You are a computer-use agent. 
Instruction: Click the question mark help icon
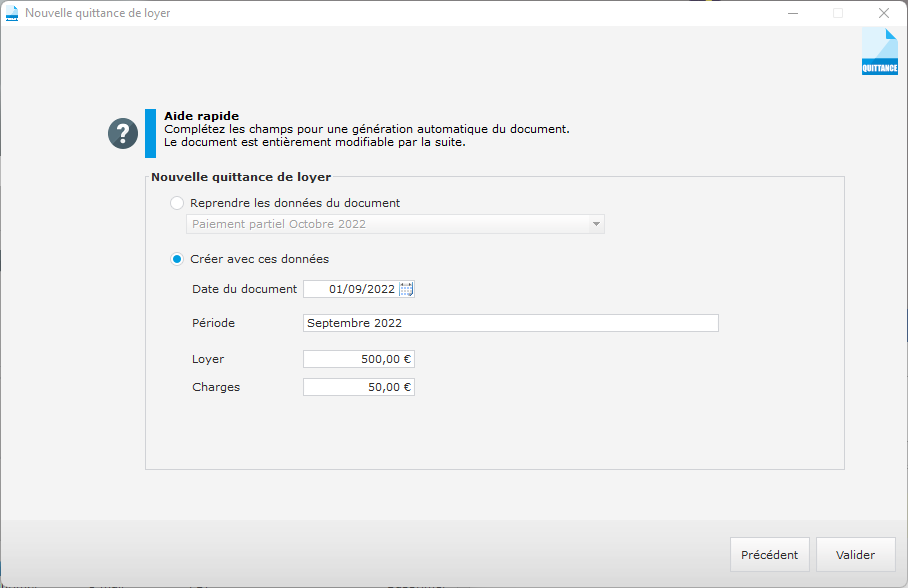(x=122, y=132)
